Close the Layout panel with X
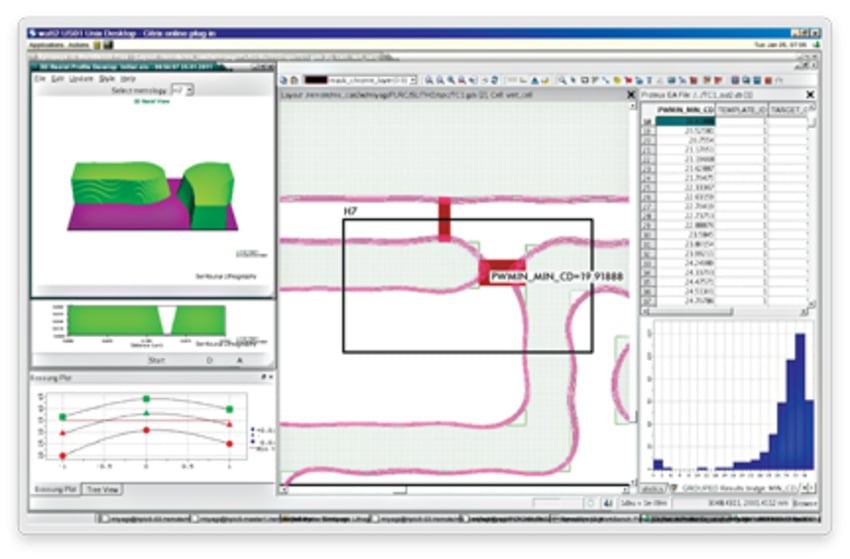 coord(630,94)
